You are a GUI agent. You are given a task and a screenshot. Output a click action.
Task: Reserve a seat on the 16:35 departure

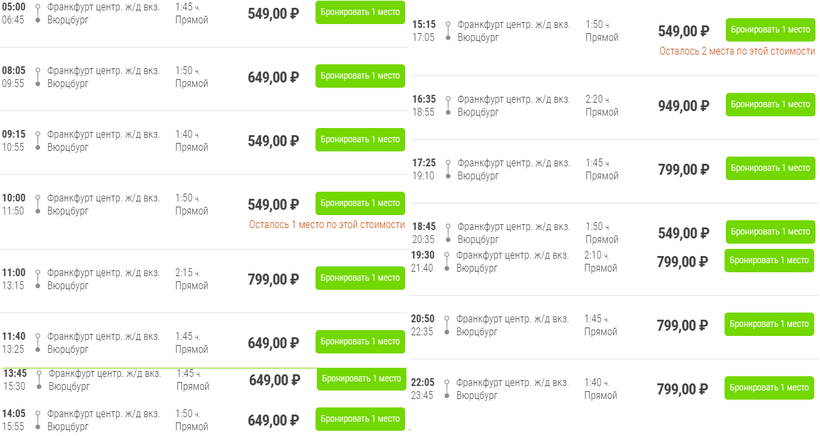pyautogui.click(x=769, y=104)
